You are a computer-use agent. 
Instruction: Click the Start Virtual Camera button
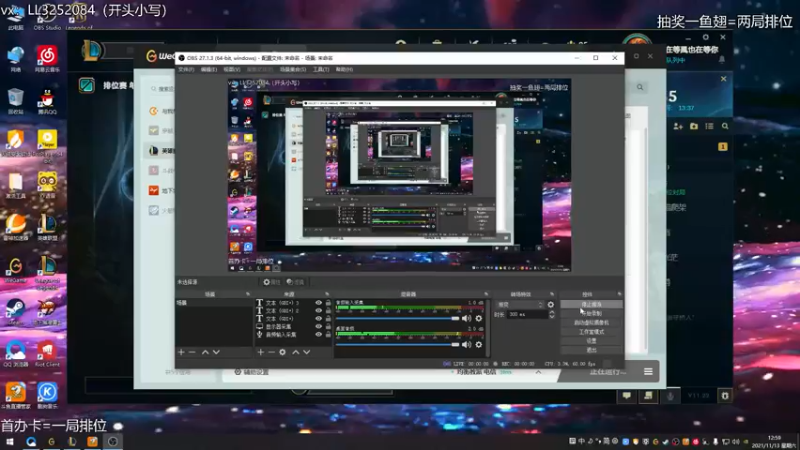[591, 322]
